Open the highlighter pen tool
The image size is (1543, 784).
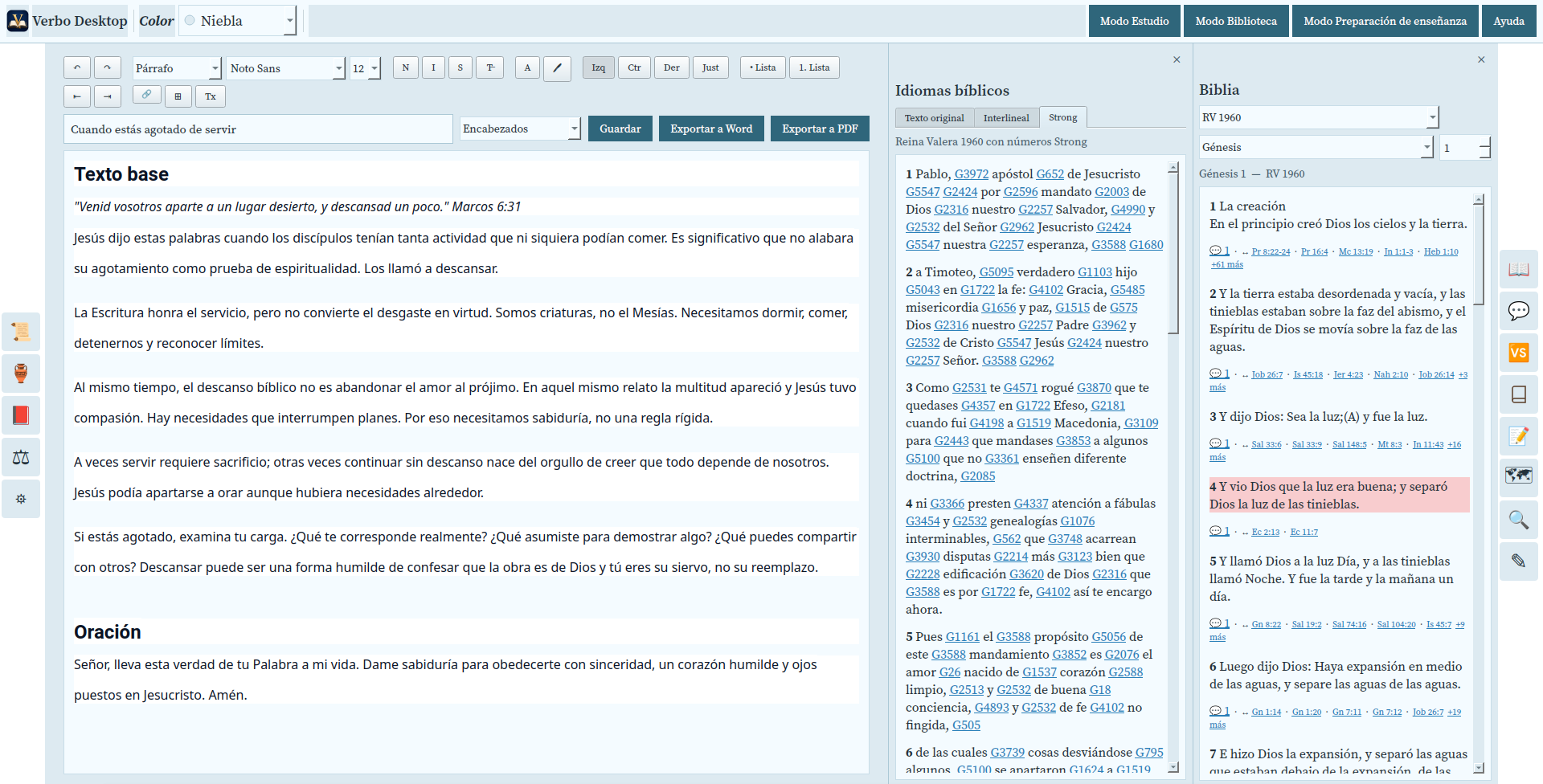(557, 68)
